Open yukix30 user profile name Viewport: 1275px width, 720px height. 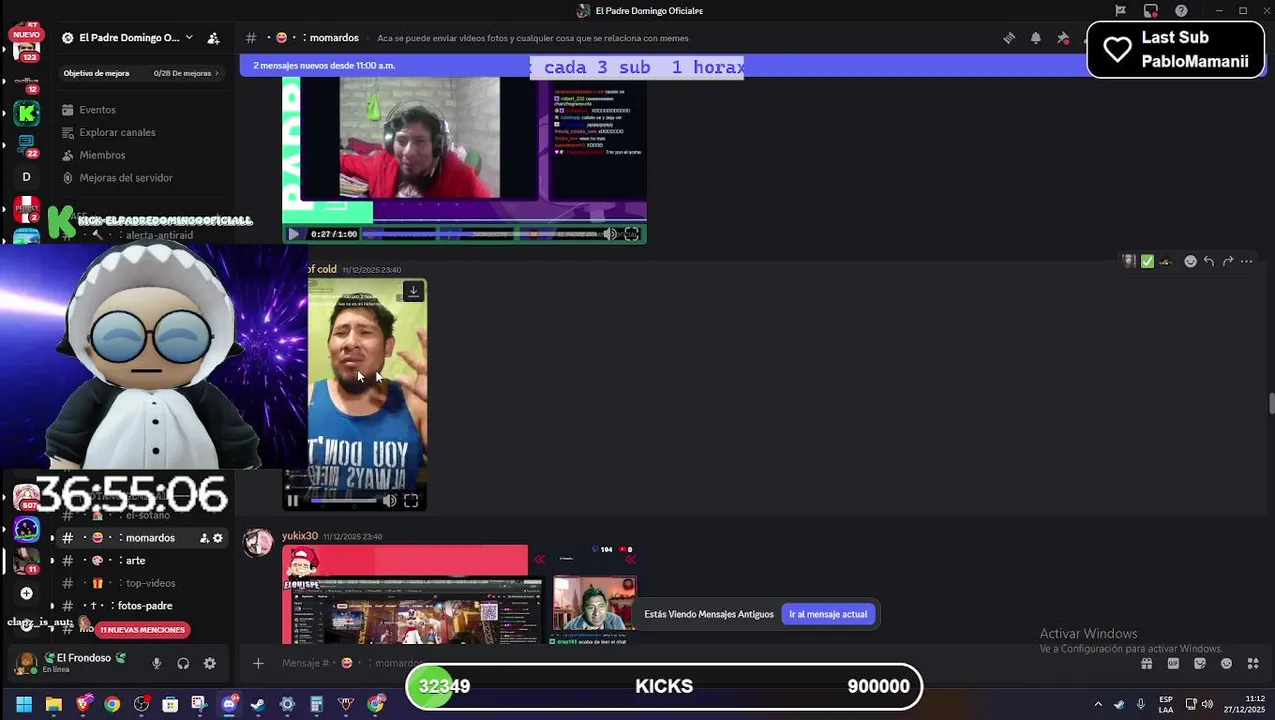[x=299, y=536]
